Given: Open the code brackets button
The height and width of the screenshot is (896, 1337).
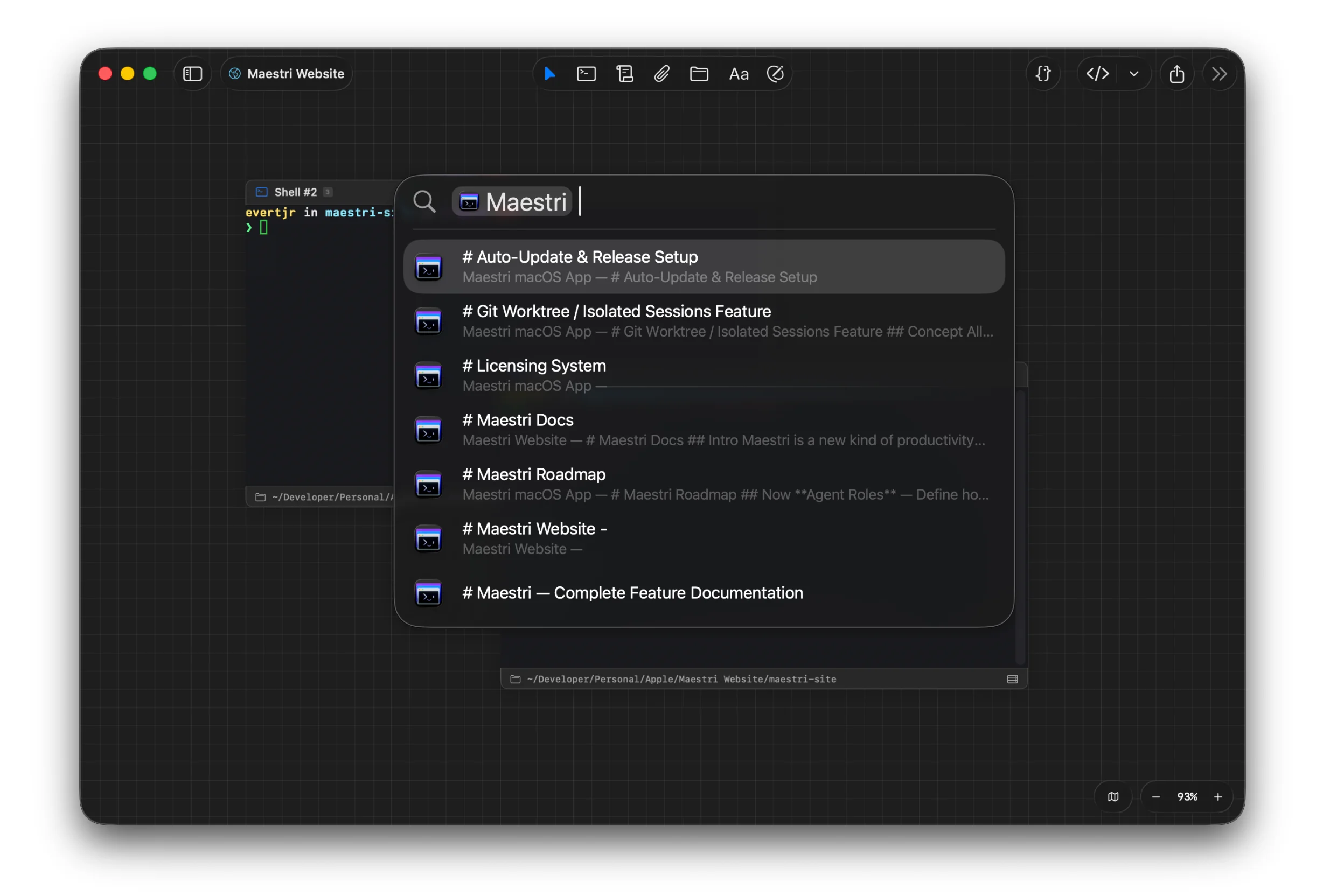Looking at the screenshot, I should [1097, 74].
